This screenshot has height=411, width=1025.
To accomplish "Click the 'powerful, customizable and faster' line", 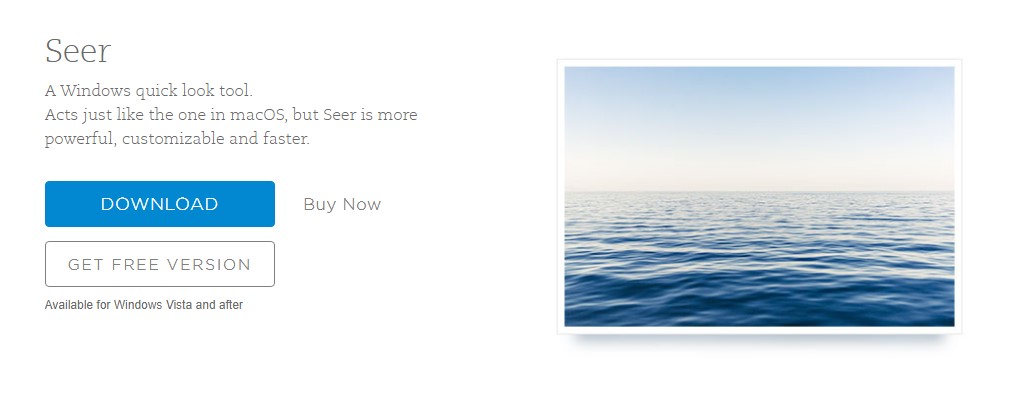I will click(x=177, y=139).
